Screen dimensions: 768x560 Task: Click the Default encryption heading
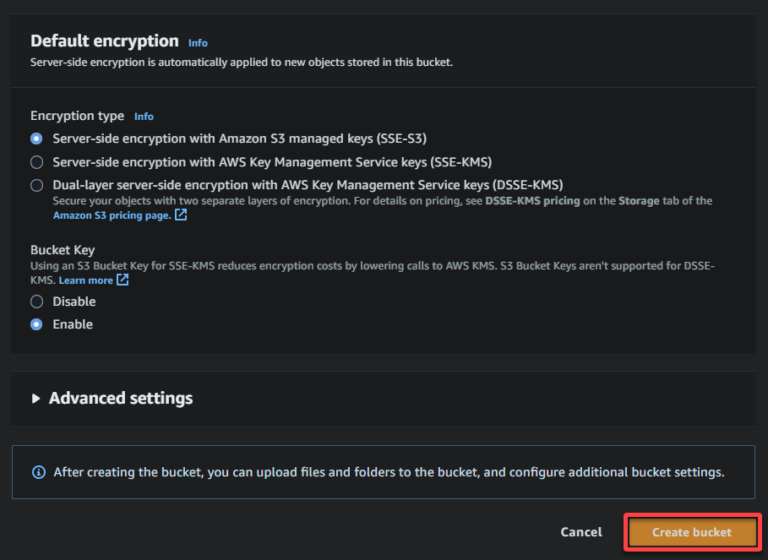click(104, 41)
